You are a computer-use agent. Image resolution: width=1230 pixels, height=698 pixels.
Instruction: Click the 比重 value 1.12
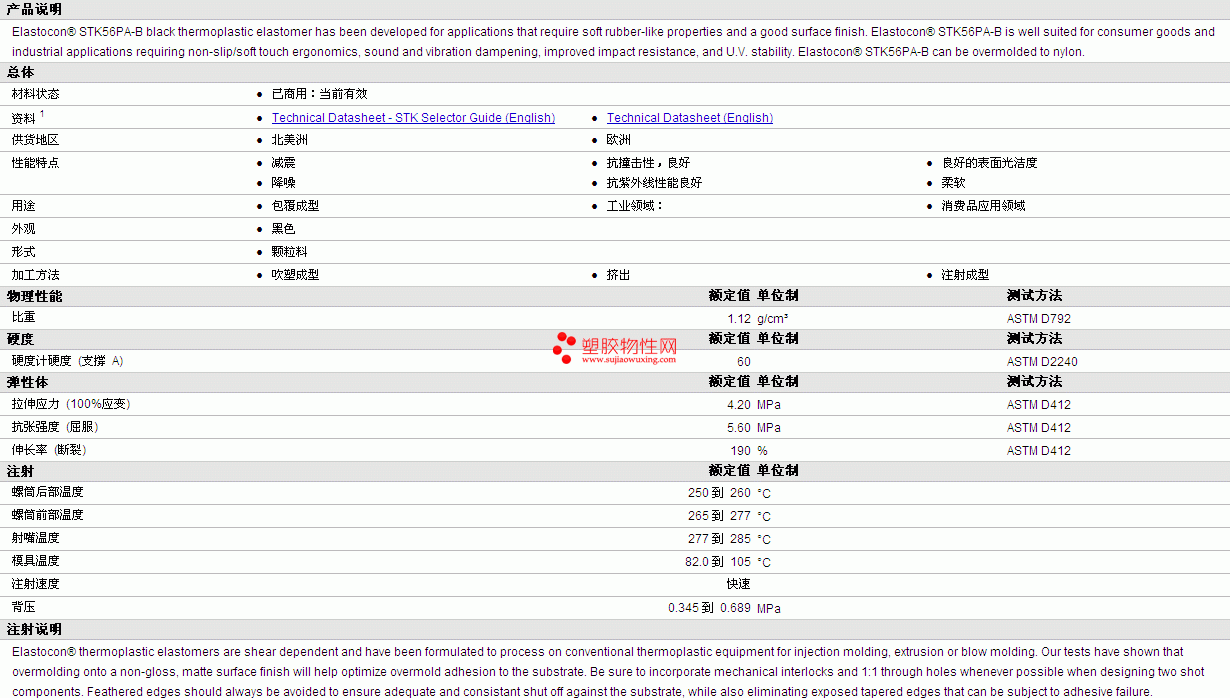[739, 319]
